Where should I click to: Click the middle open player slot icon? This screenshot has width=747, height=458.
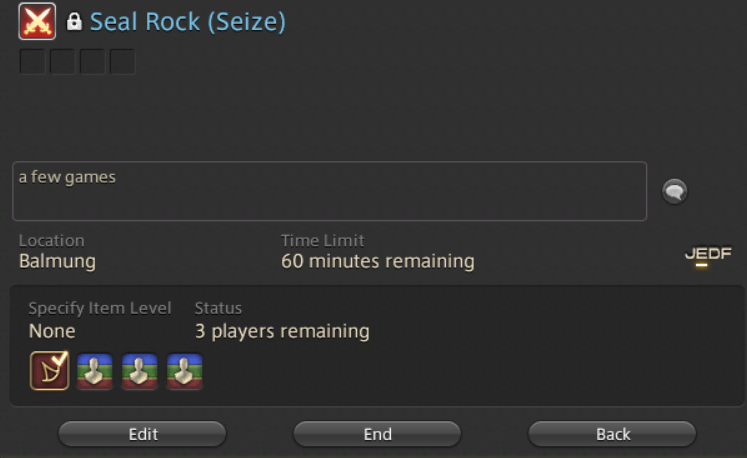pyautogui.click(x=139, y=371)
